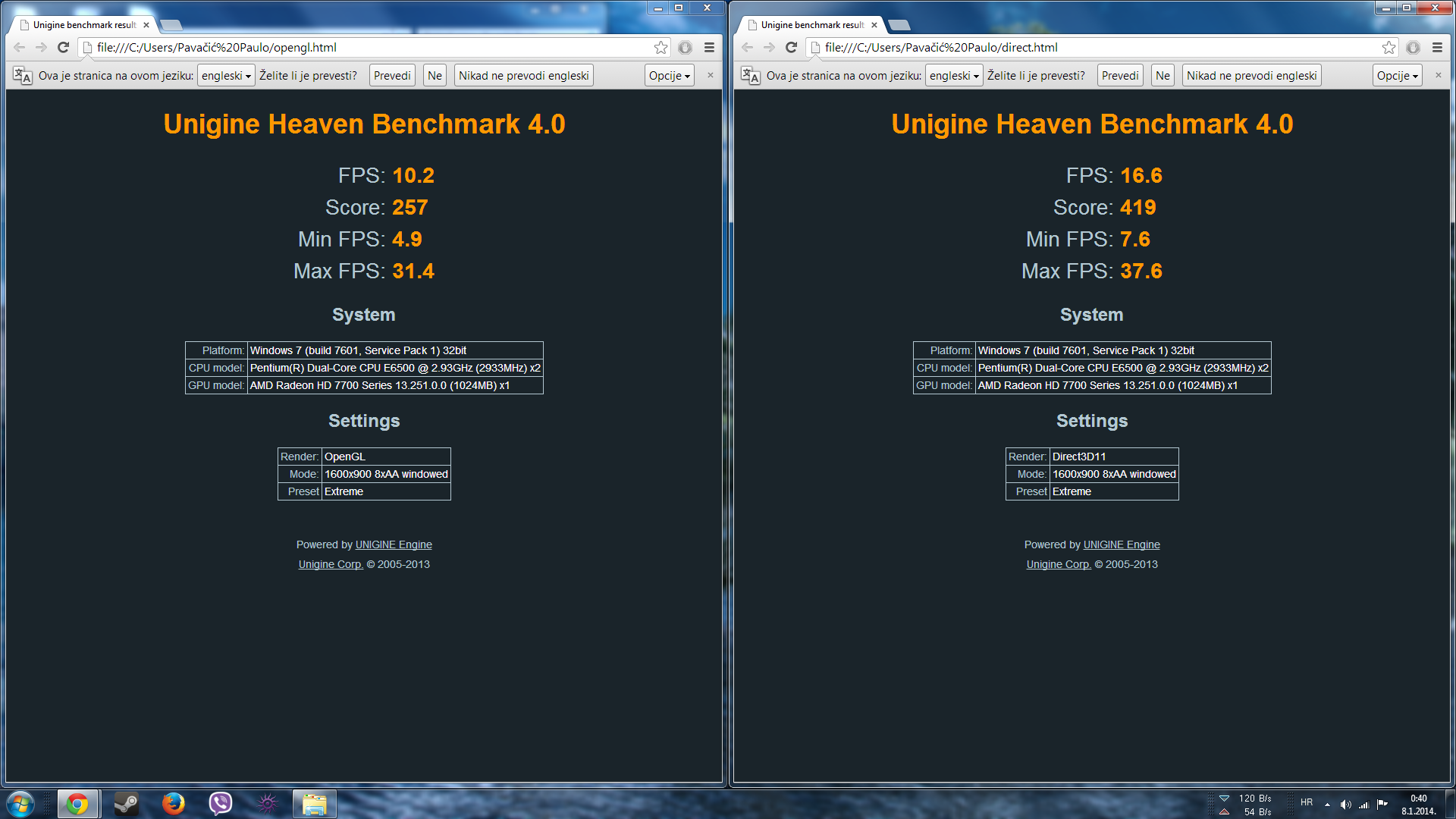Expand the engleski language dropdown in left window

(x=226, y=76)
